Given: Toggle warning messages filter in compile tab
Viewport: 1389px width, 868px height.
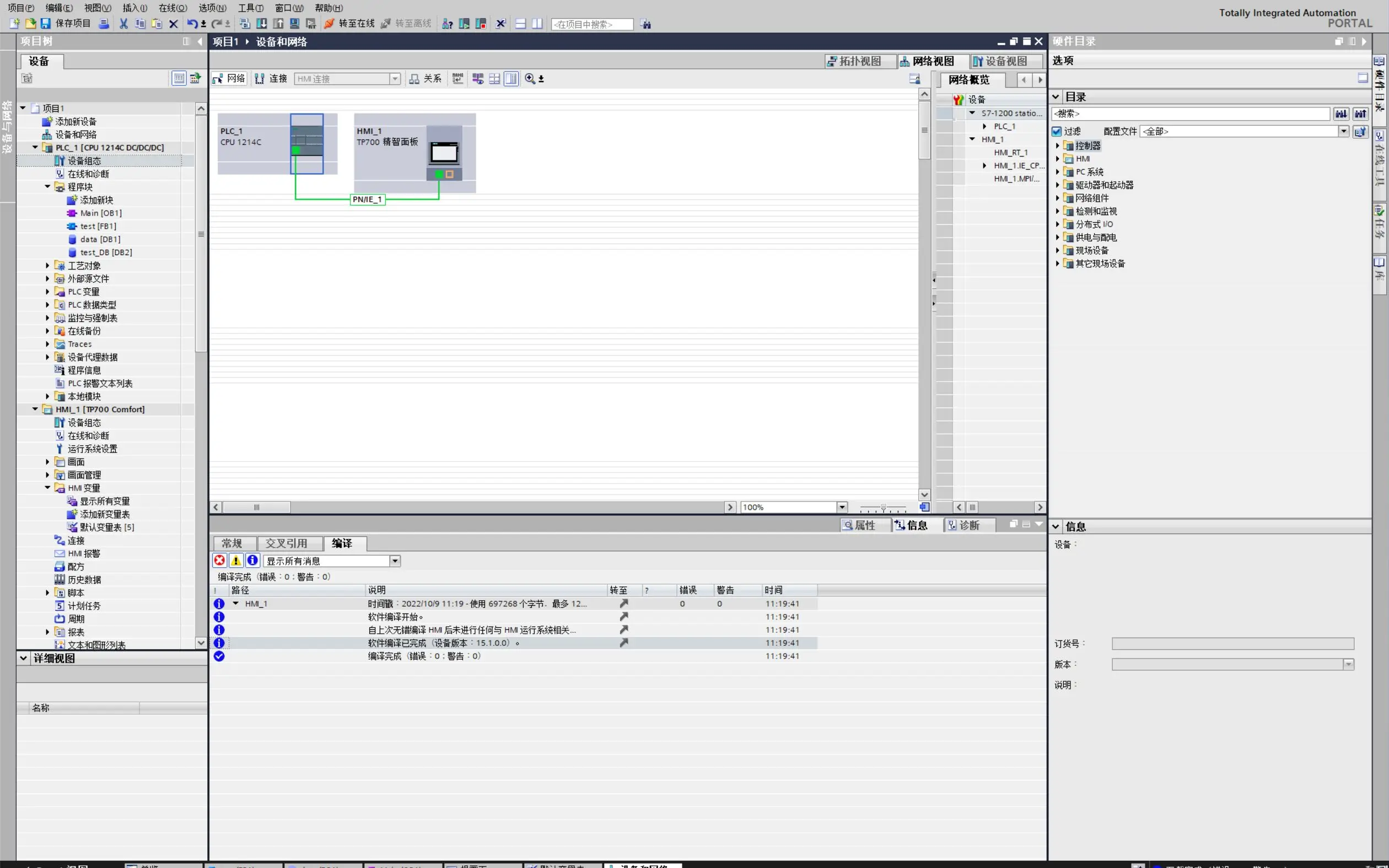Looking at the screenshot, I should (x=236, y=560).
